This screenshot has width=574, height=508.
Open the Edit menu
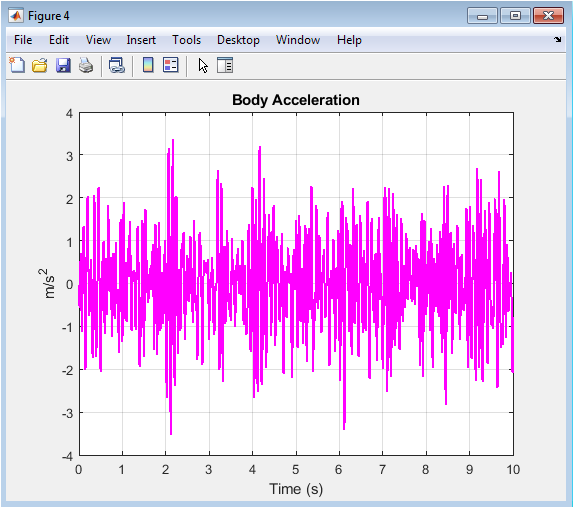tap(59, 40)
